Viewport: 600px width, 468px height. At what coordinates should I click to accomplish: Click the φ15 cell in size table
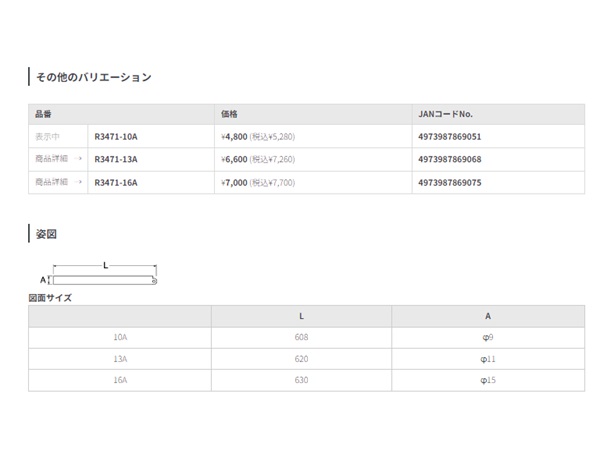pyautogui.click(x=488, y=380)
